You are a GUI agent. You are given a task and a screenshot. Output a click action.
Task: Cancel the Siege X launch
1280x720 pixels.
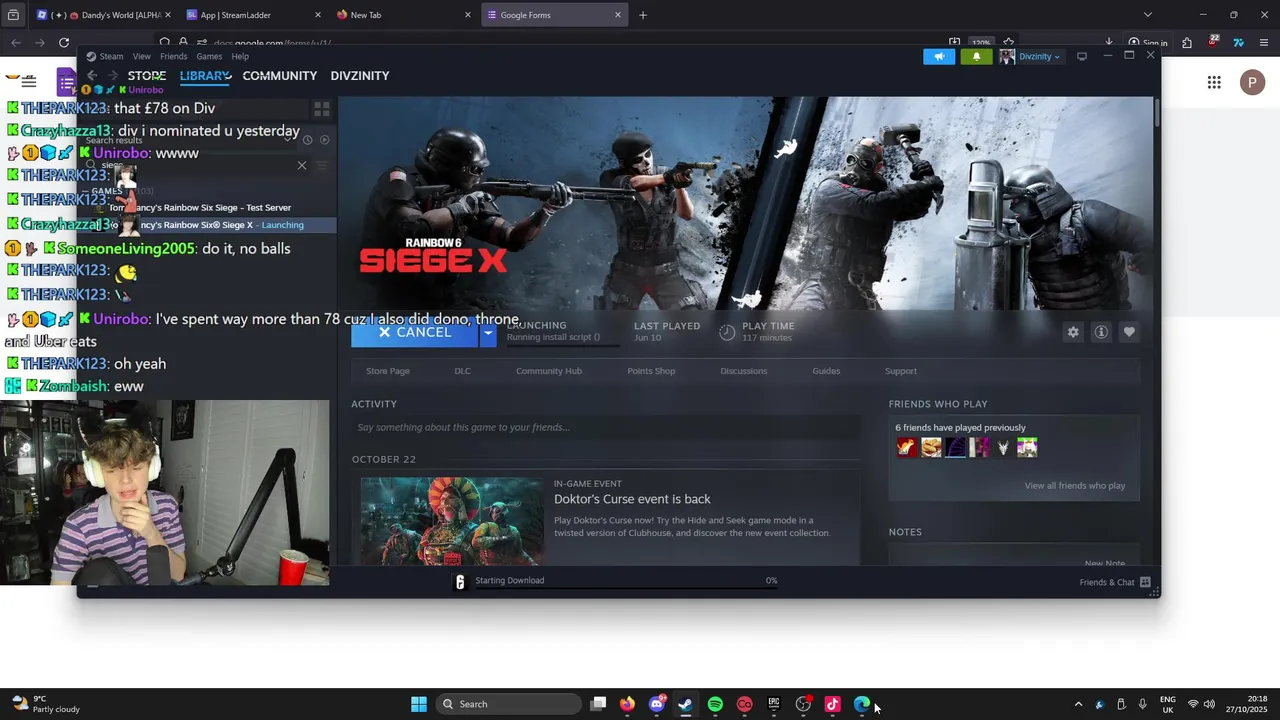pos(415,332)
